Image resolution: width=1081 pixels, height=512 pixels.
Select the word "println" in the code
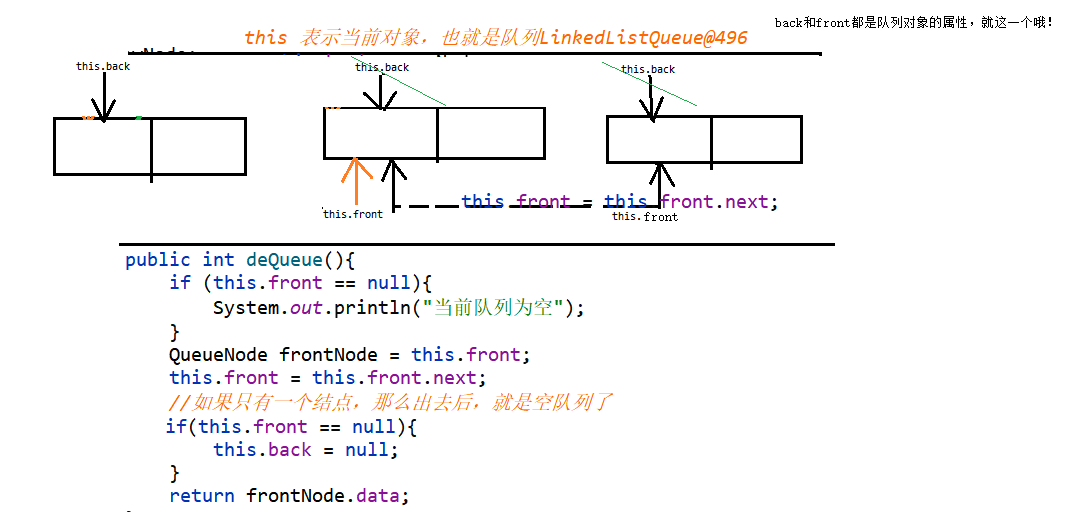[372, 307]
